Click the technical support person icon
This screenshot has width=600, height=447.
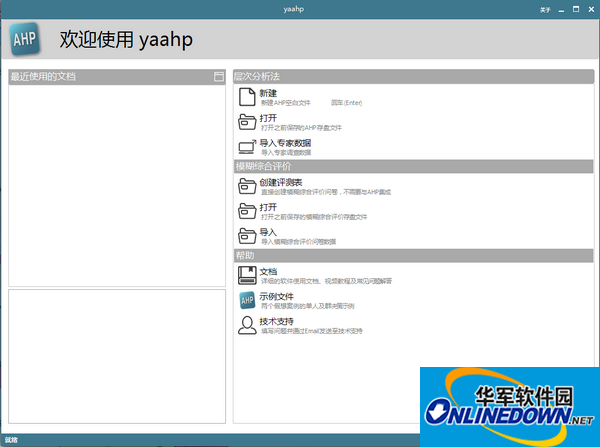click(247, 325)
